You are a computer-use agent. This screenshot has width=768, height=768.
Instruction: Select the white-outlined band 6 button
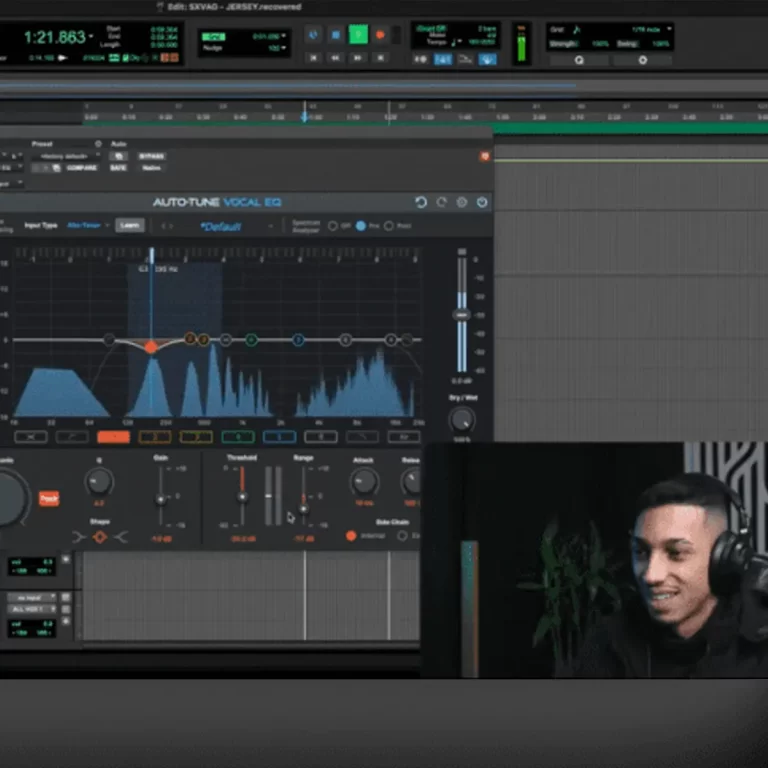coord(321,436)
